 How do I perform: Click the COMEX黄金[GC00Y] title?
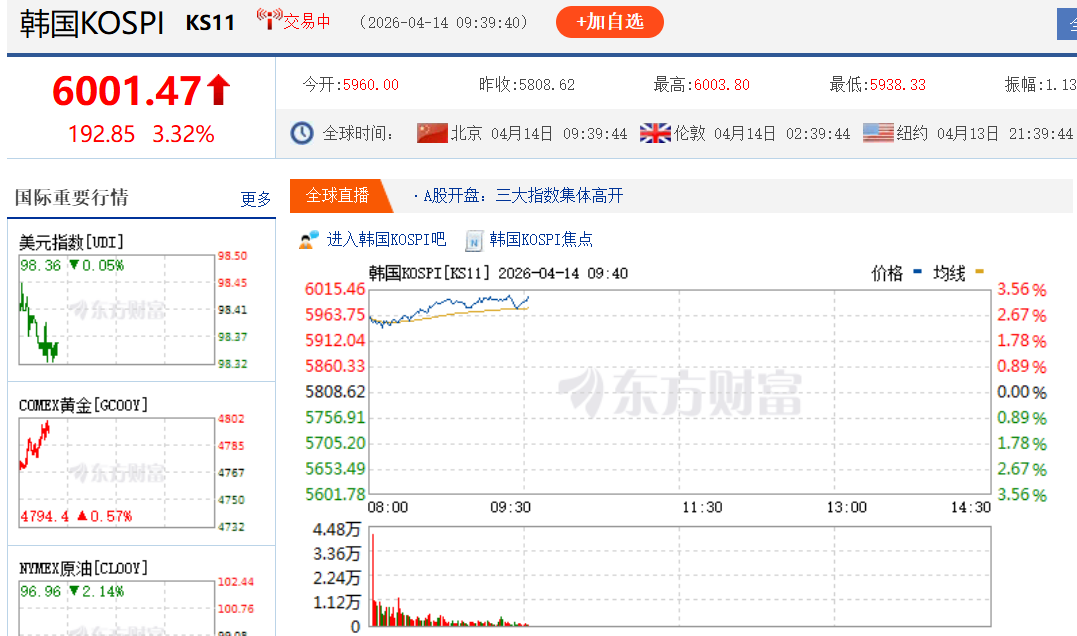tap(83, 405)
